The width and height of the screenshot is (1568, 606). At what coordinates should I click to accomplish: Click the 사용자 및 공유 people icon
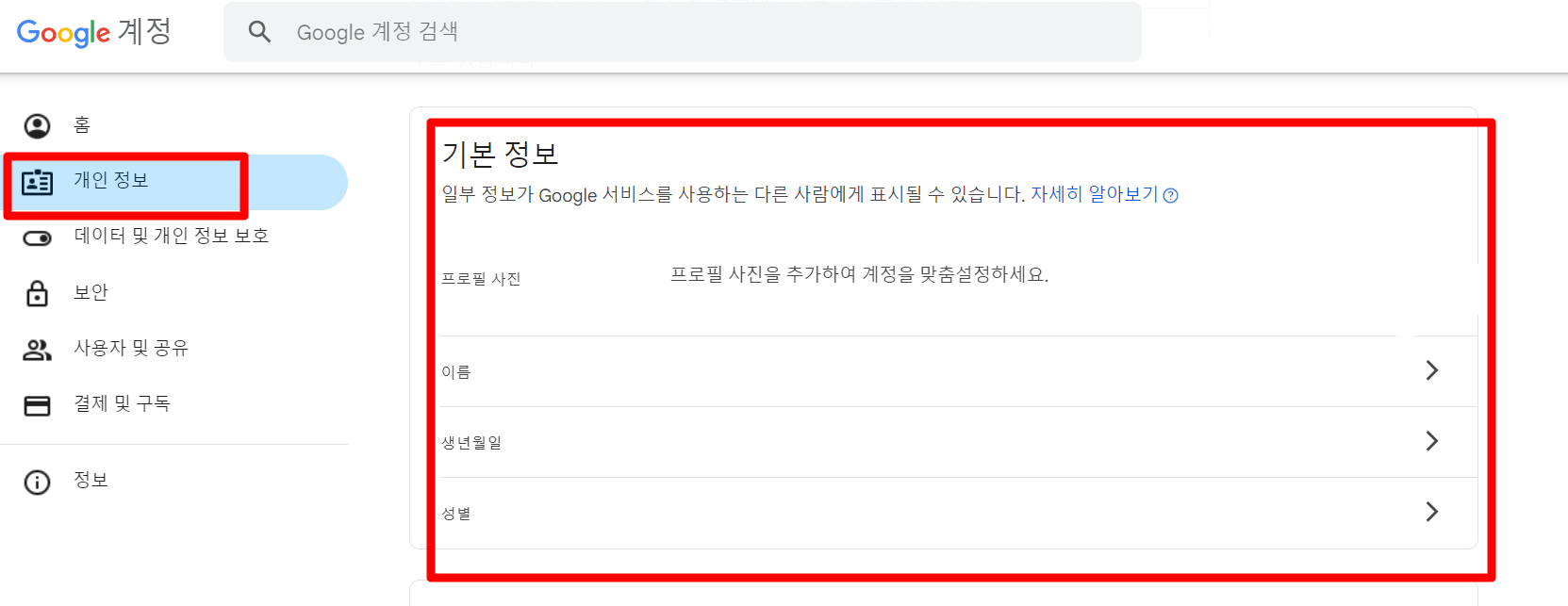tap(37, 350)
